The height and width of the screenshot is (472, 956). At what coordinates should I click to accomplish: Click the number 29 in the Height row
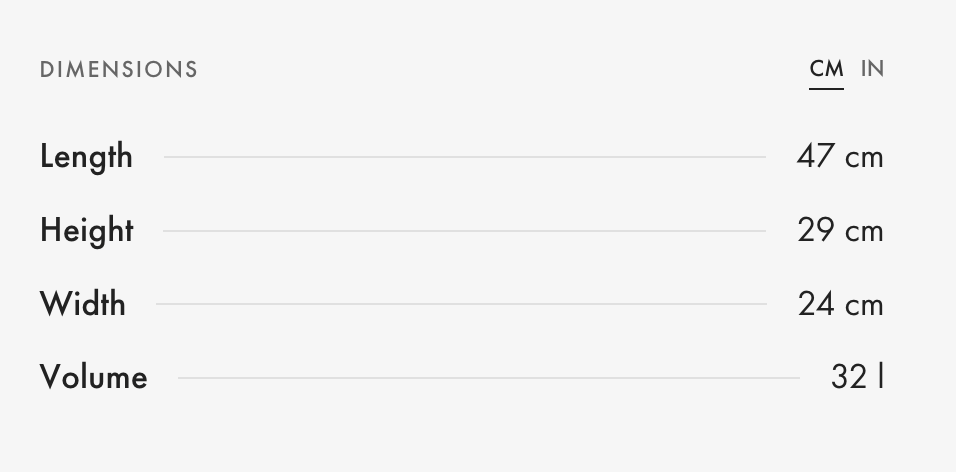[x=816, y=231]
